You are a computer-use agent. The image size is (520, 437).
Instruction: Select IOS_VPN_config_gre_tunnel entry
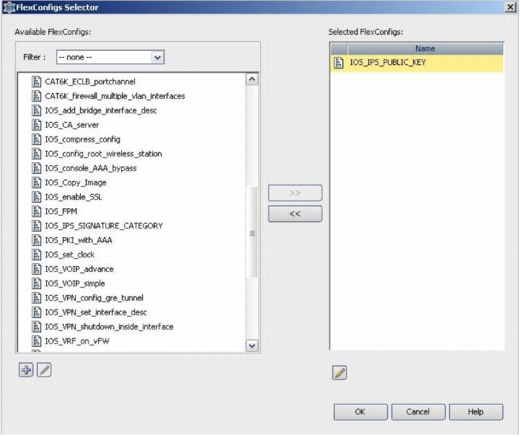click(94, 298)
